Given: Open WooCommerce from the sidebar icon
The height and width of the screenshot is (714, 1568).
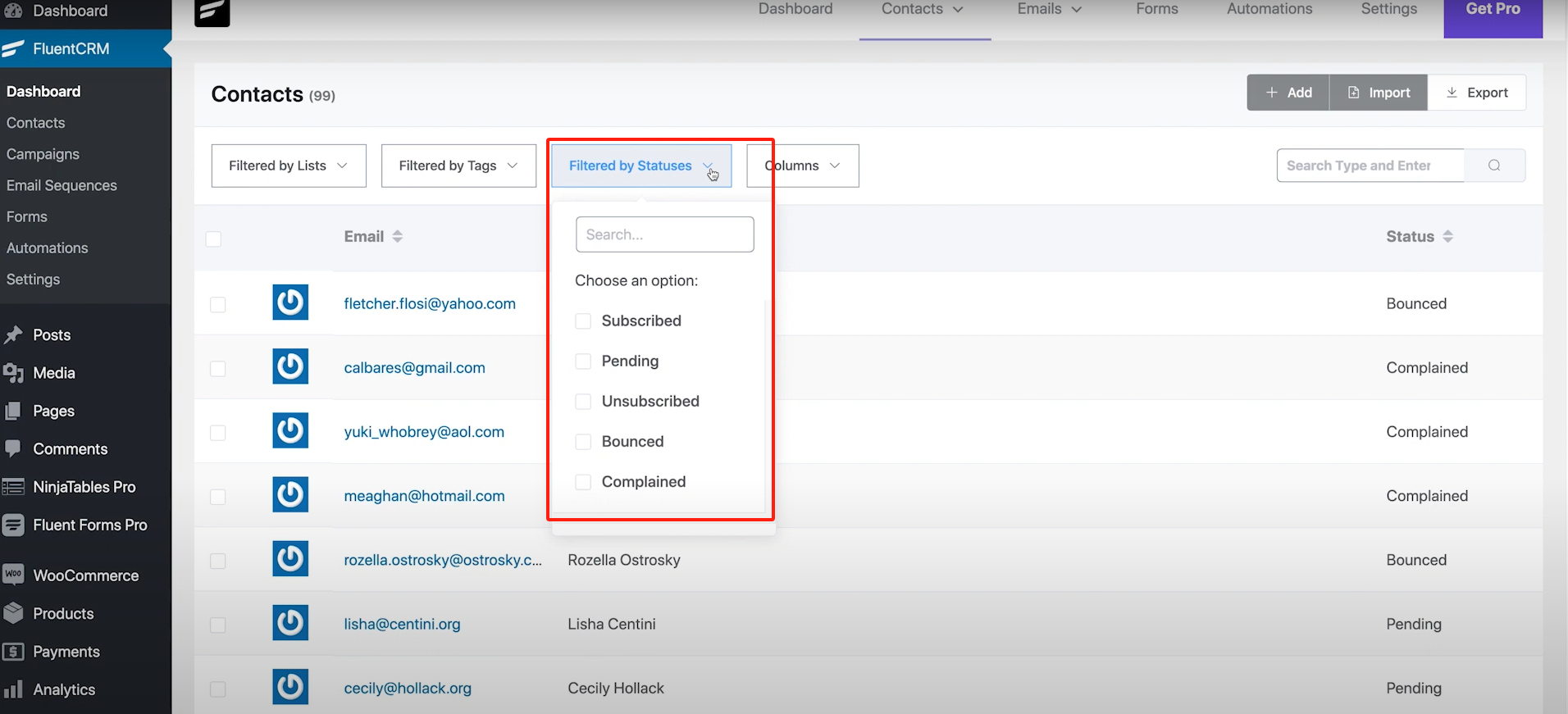Looking at the screenshot, I should [x=13, y=575].
